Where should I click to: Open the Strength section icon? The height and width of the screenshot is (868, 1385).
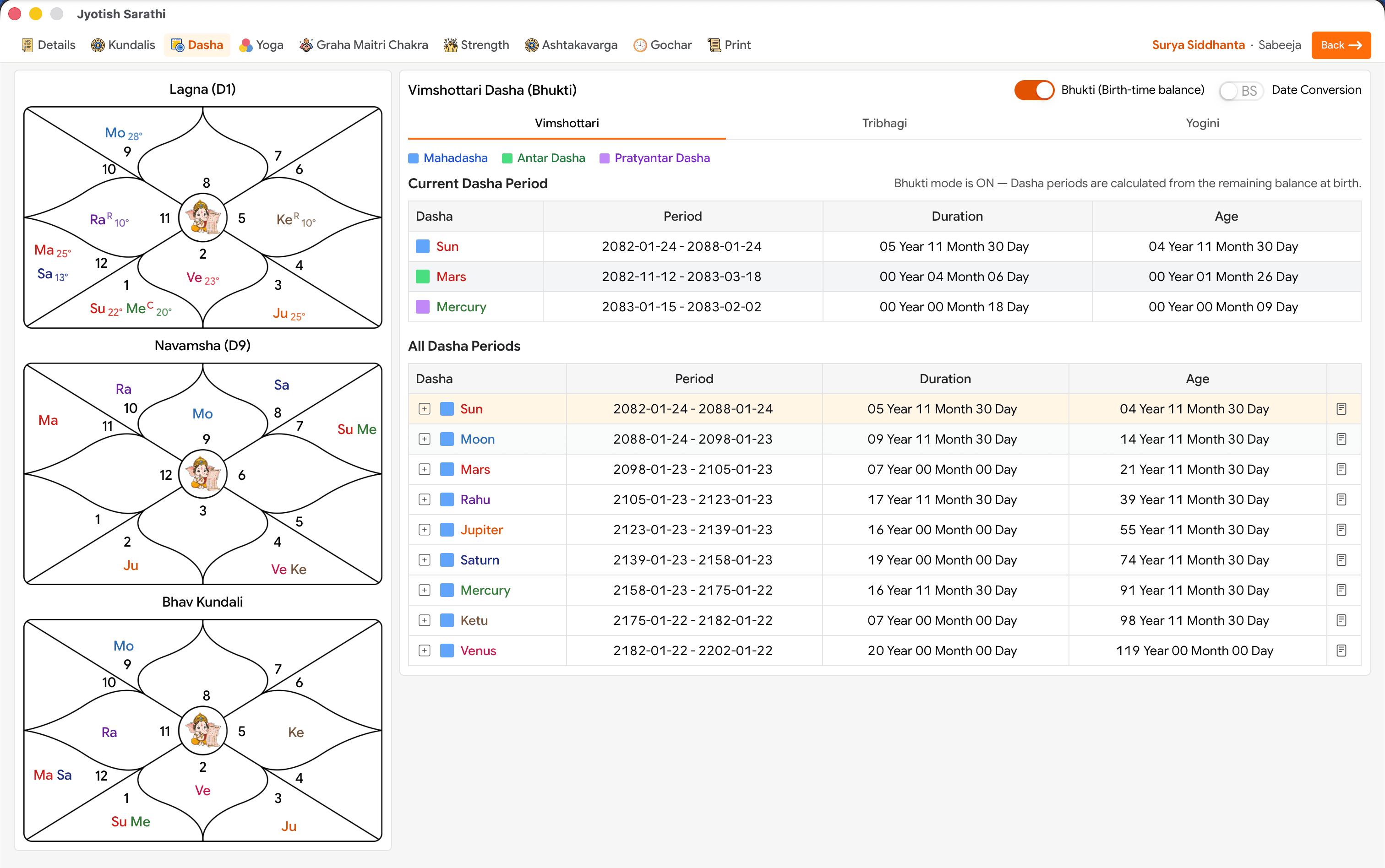(450, 45)
